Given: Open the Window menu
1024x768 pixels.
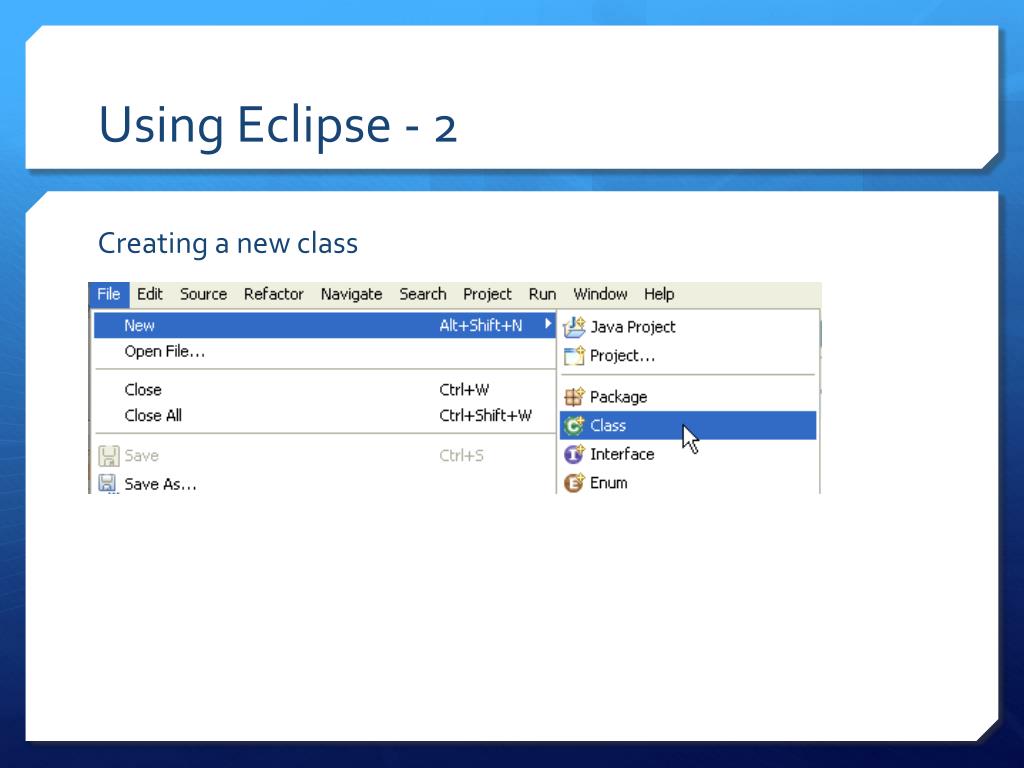Looking at the screenshot, I should point(600,295).
